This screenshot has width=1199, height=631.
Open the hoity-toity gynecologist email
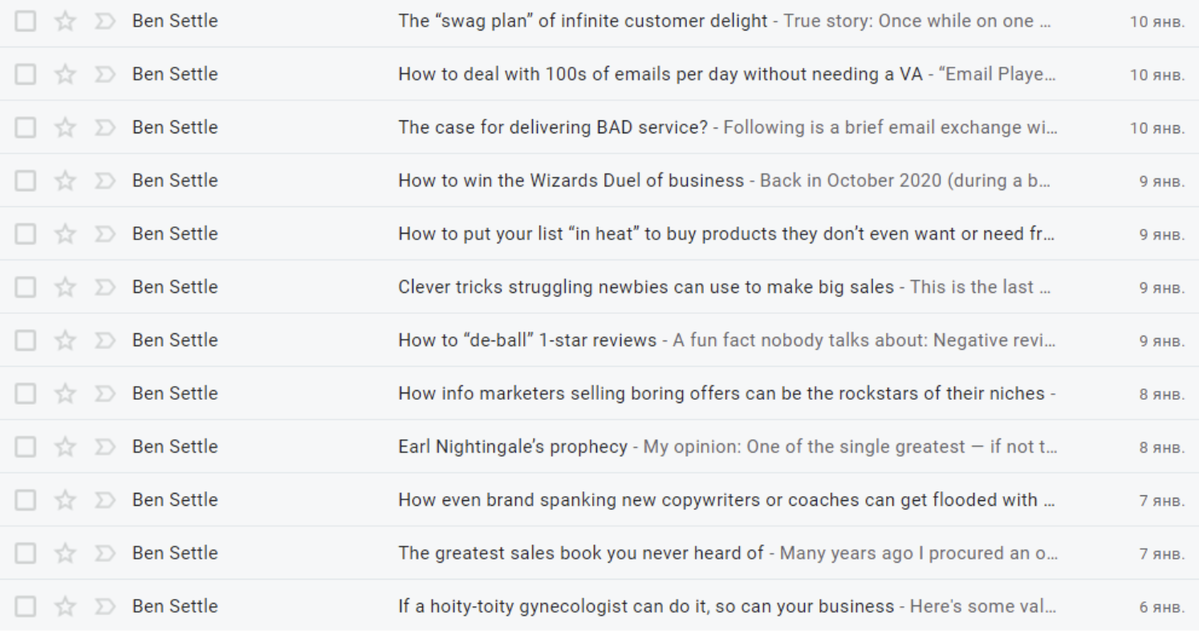tap(645, 606)
